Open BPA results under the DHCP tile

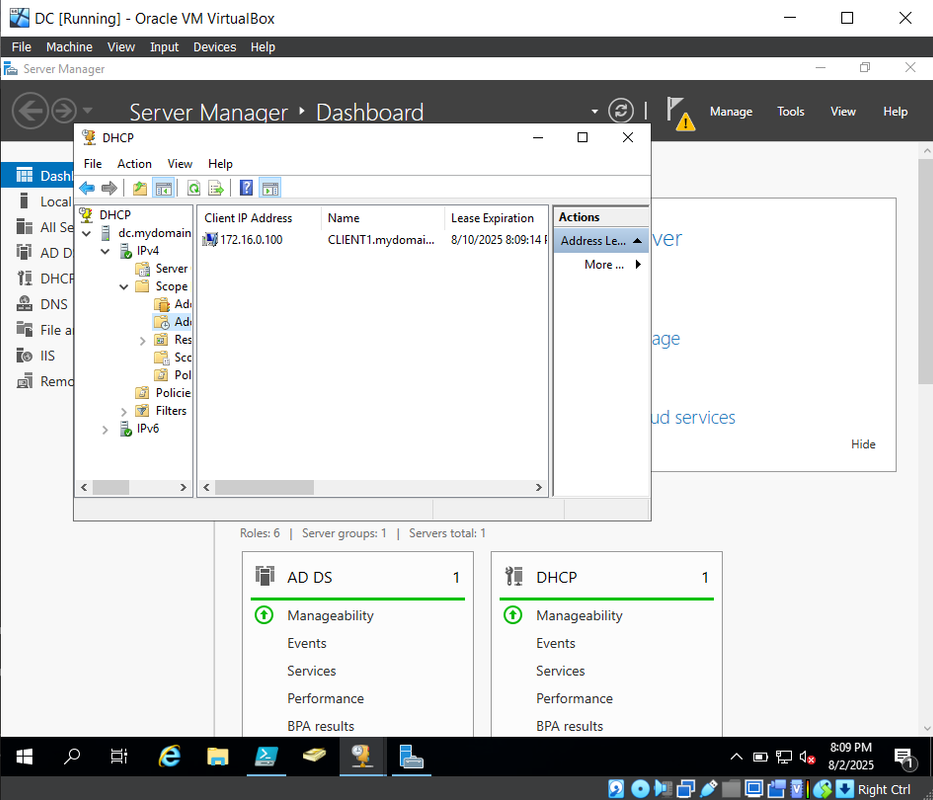569,726
